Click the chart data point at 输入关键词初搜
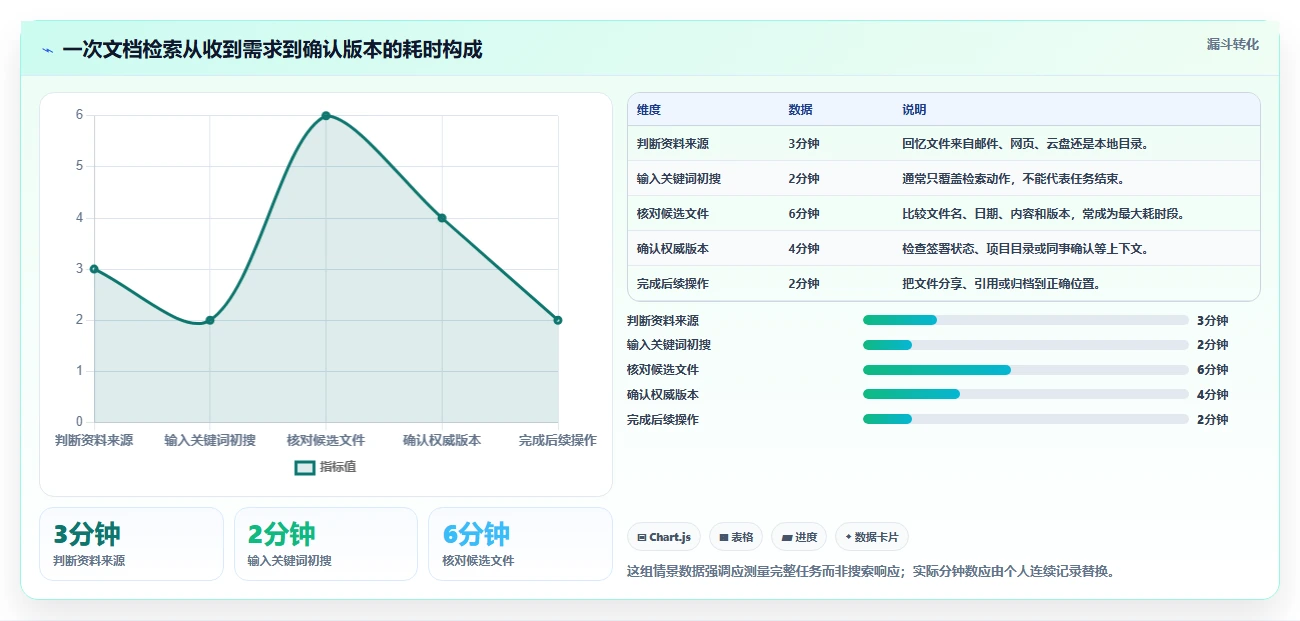1300x621 pixels. point(210,320)
